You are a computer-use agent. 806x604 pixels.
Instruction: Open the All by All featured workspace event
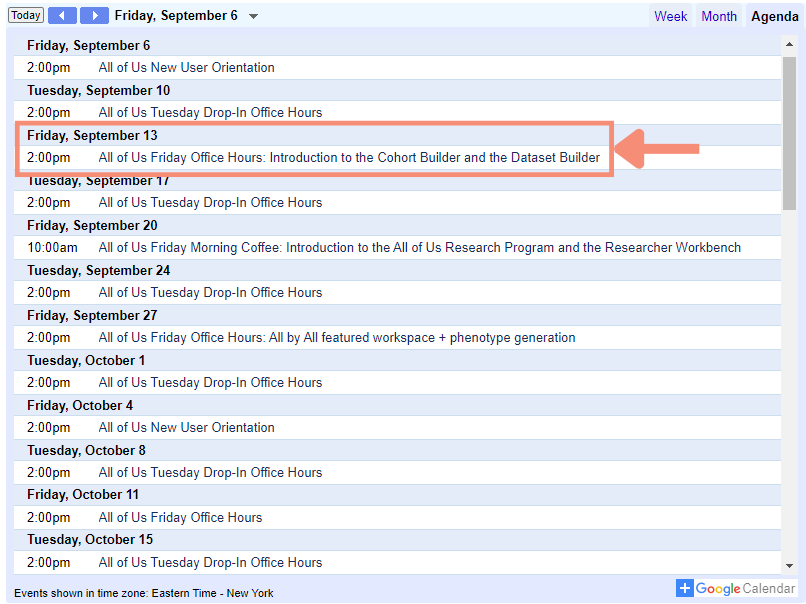tap(337, 338)
